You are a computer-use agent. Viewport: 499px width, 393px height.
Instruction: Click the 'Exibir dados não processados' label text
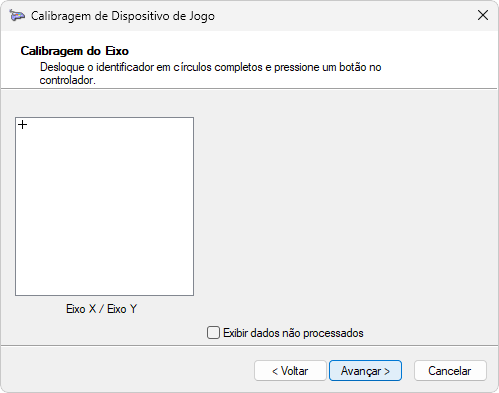[x=293, y=333]
